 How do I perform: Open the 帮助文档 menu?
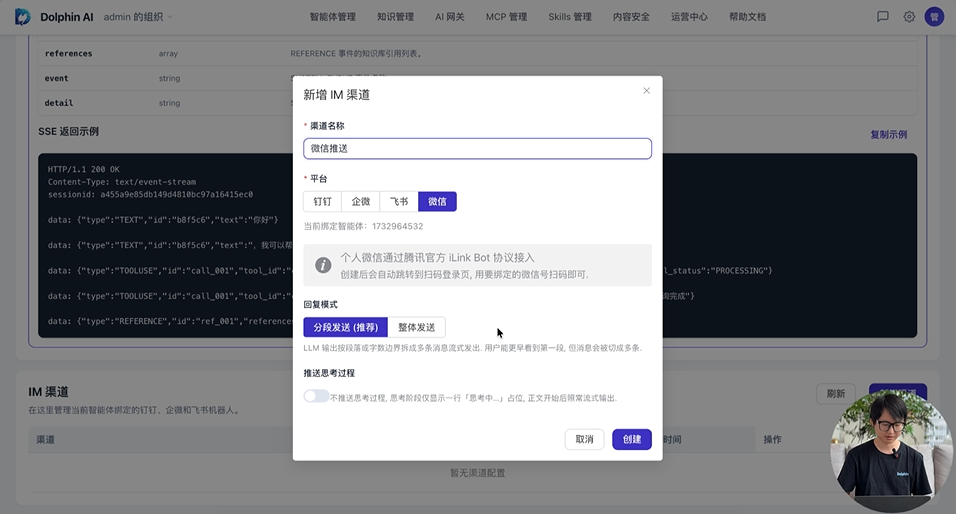point(747,17)
